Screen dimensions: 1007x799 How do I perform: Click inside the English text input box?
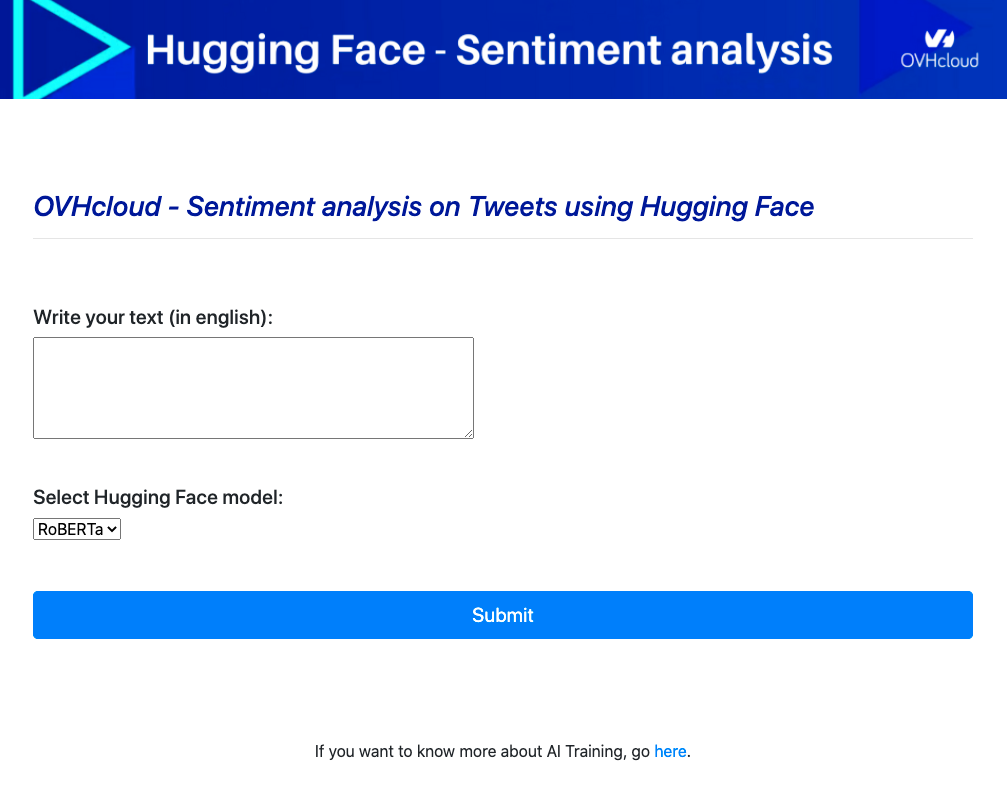click(253, 387)
